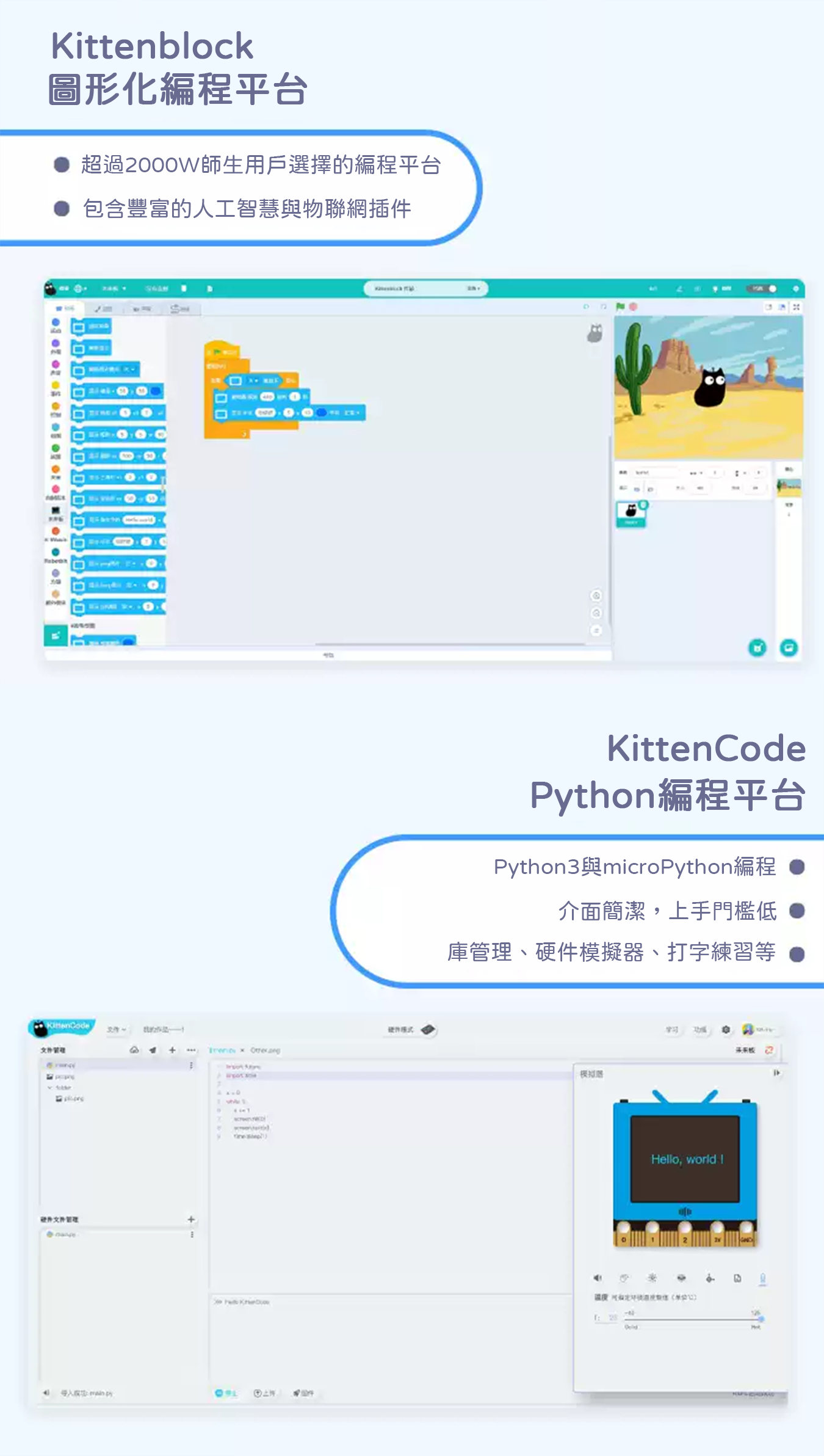
Task: Click the green flag run icon in Kittenblock
Action: [x=620, y=307]
